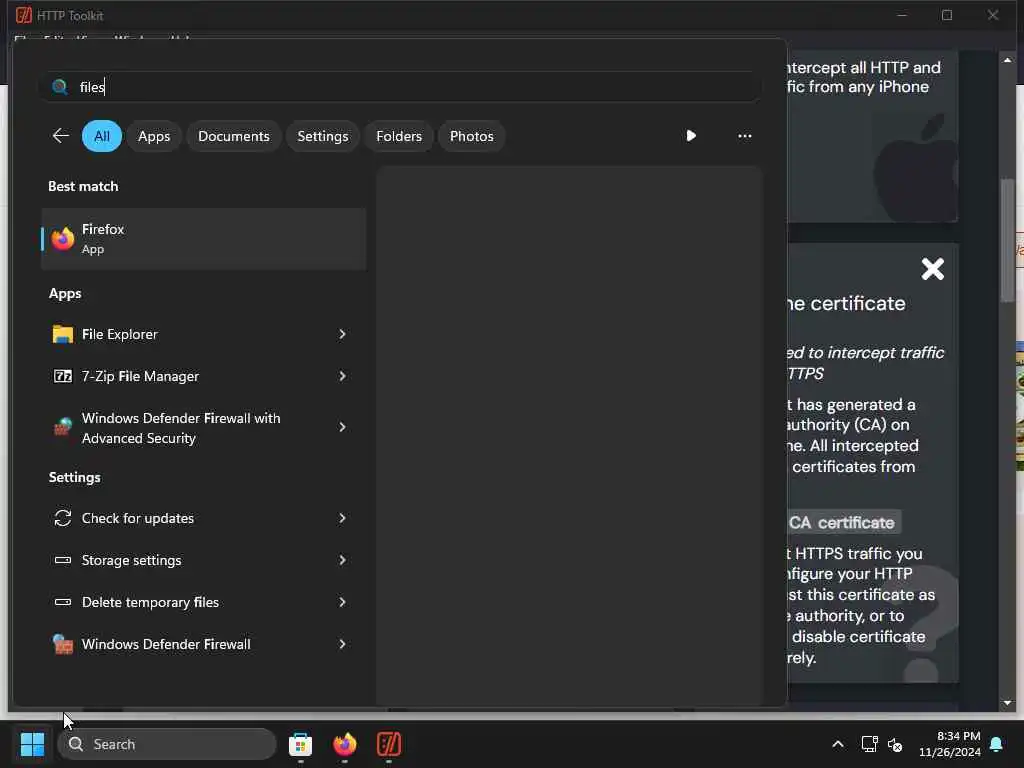Expand Delete temporary files chevron
Image resolution: width=1024 pixels, height=768 pixels.
coord(342,602)
